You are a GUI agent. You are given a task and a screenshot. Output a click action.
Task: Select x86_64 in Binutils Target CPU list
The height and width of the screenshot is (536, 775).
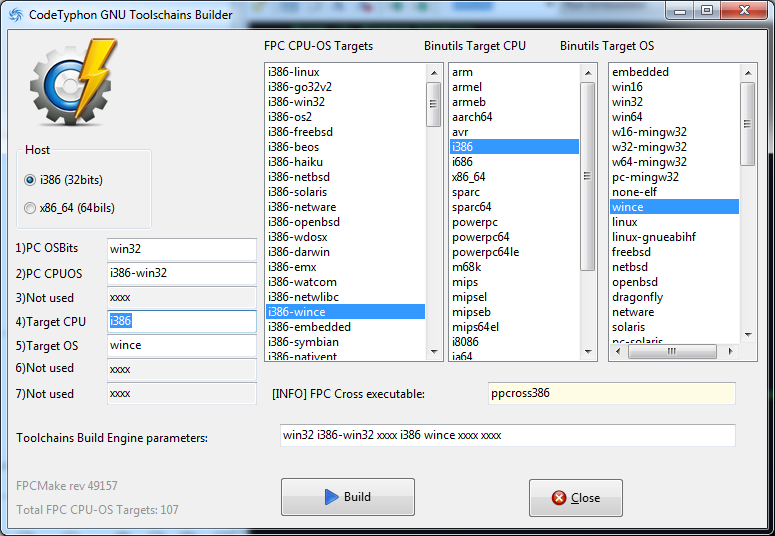[515, 177]
